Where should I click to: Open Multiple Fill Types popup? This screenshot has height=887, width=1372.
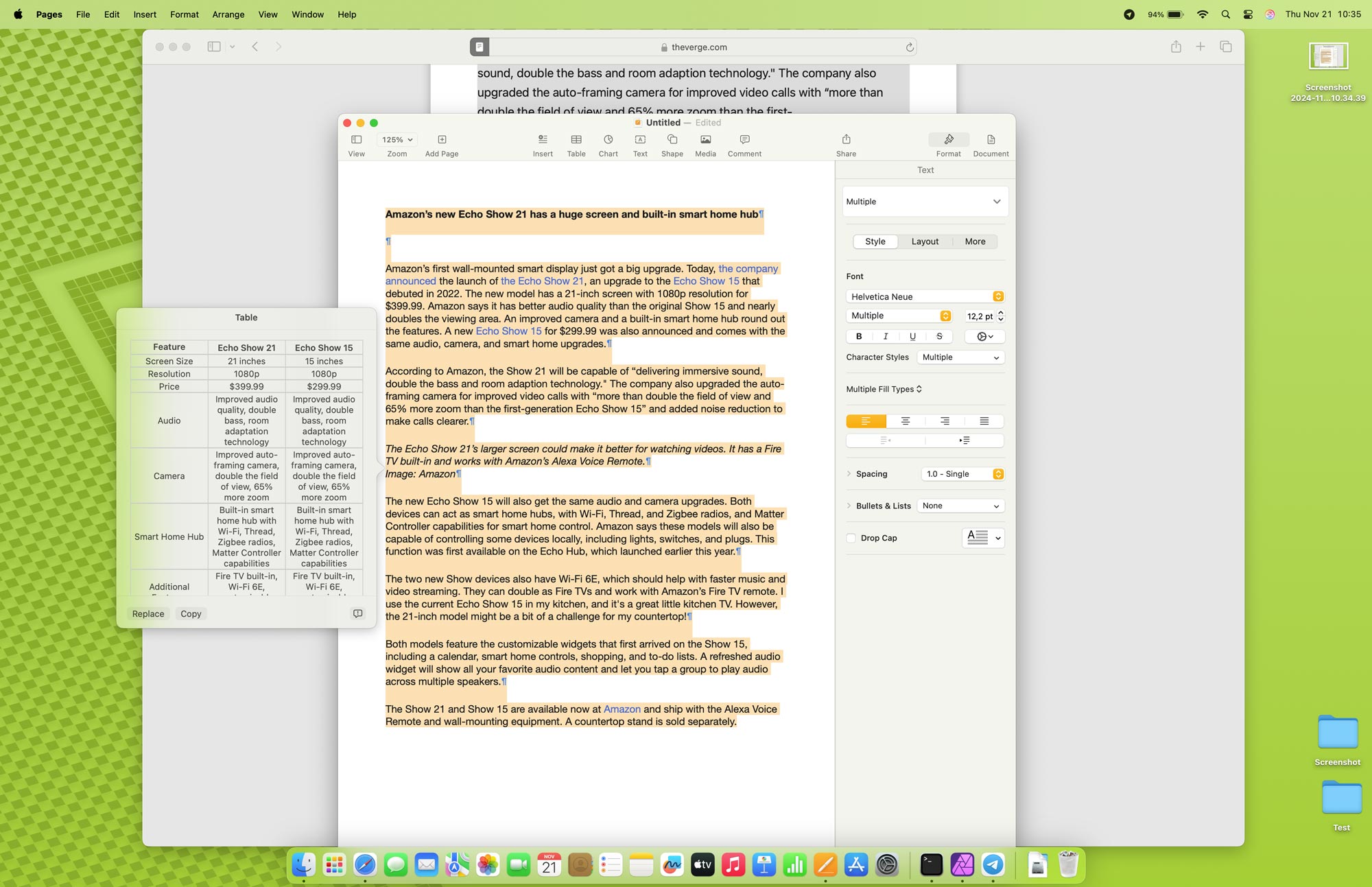pos(884,389)
